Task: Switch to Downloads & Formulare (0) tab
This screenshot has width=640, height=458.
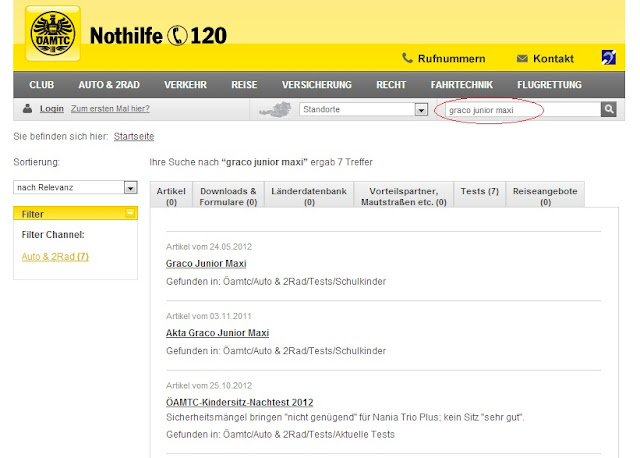Action: (x=228, y=196)
